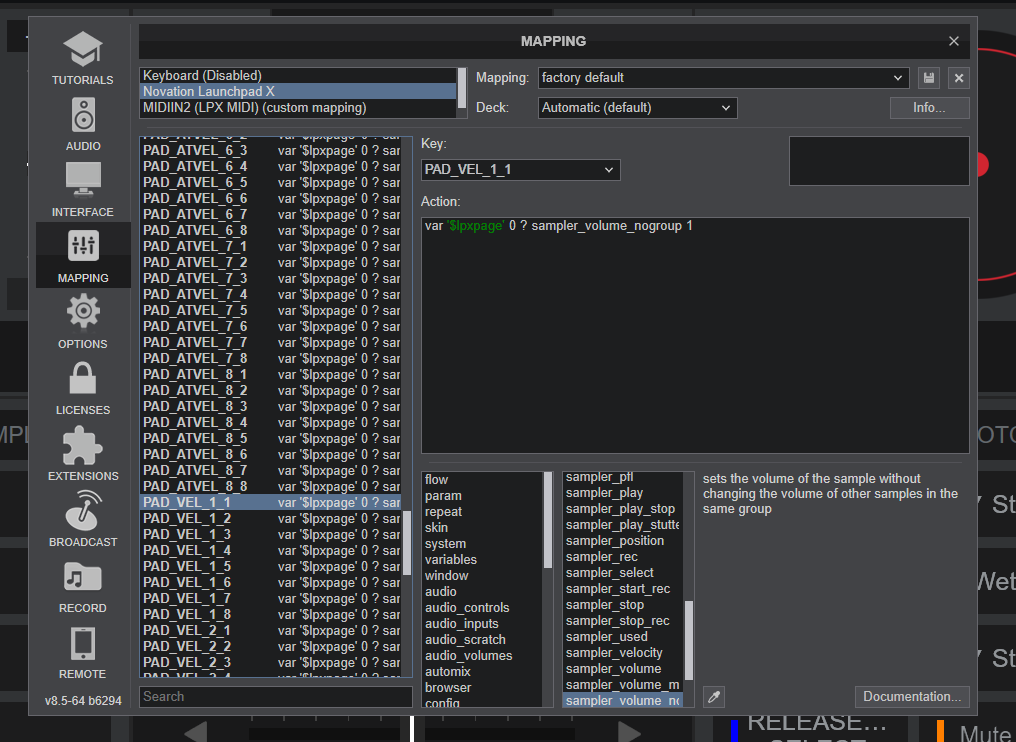Pick the sampler_play action
1016x742 pixels.
click(623, 493)
